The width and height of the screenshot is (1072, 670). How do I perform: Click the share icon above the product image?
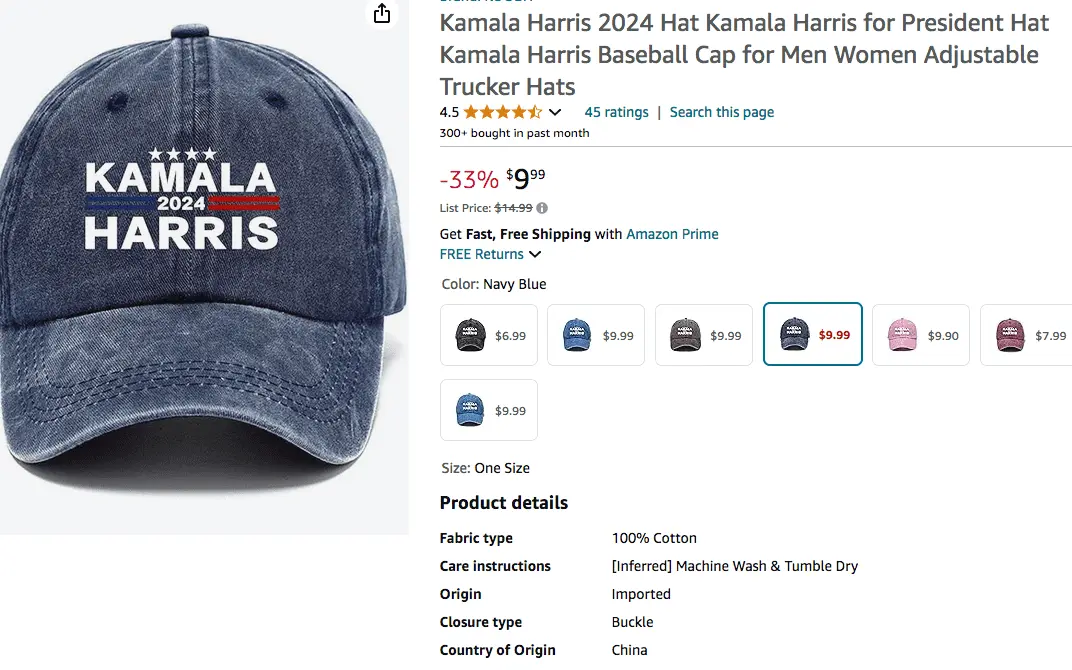[381, 13]
